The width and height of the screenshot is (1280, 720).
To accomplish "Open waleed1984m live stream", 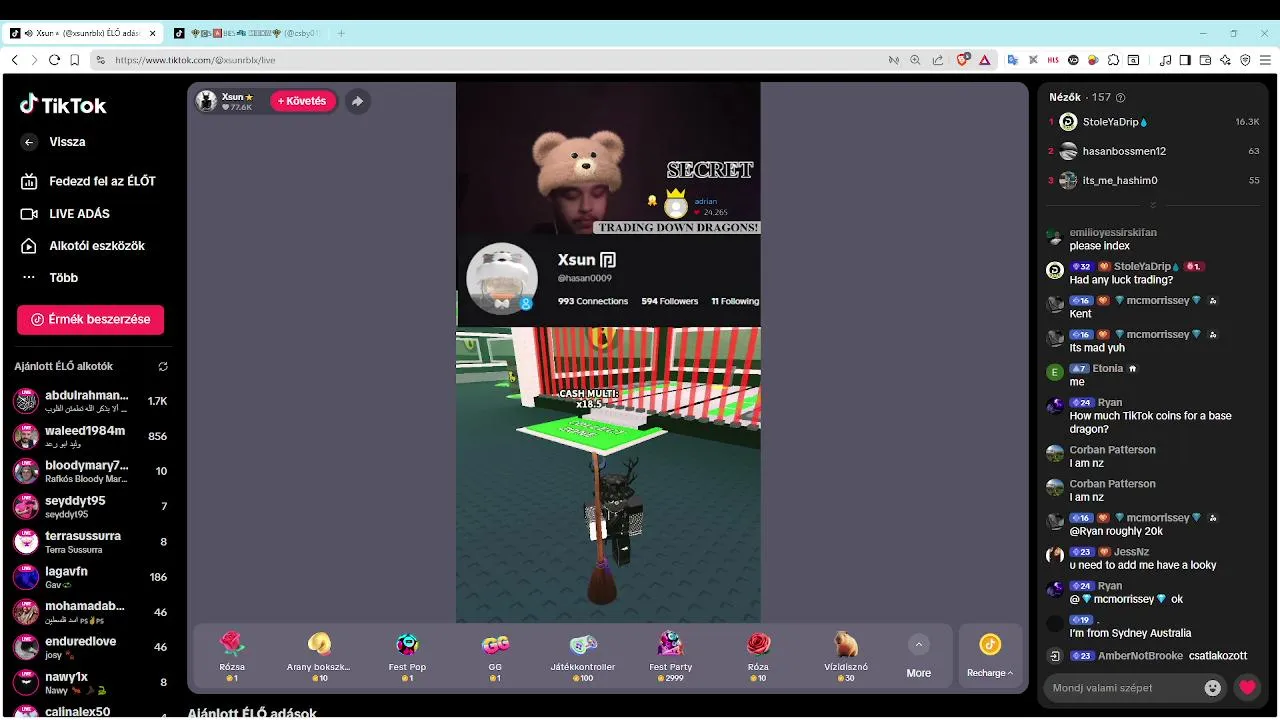I will 91,436.
